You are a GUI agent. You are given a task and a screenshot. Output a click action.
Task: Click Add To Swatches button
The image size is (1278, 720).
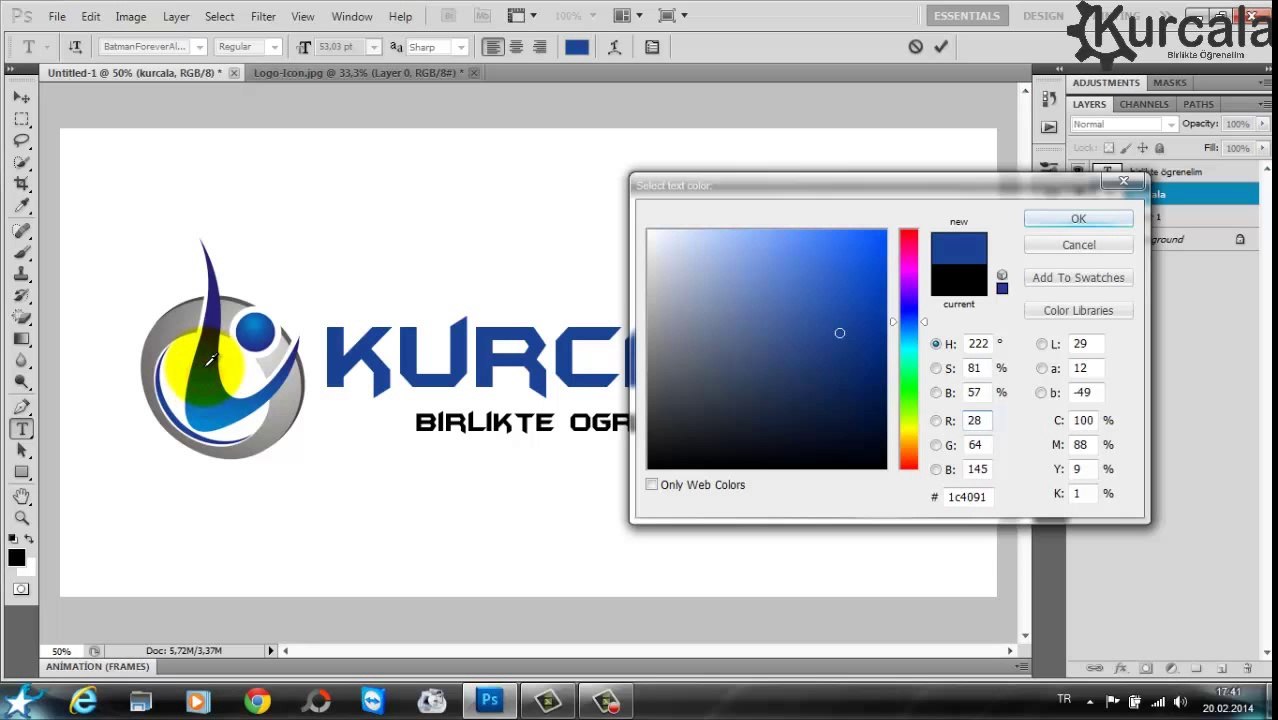tap(1078, 278)
